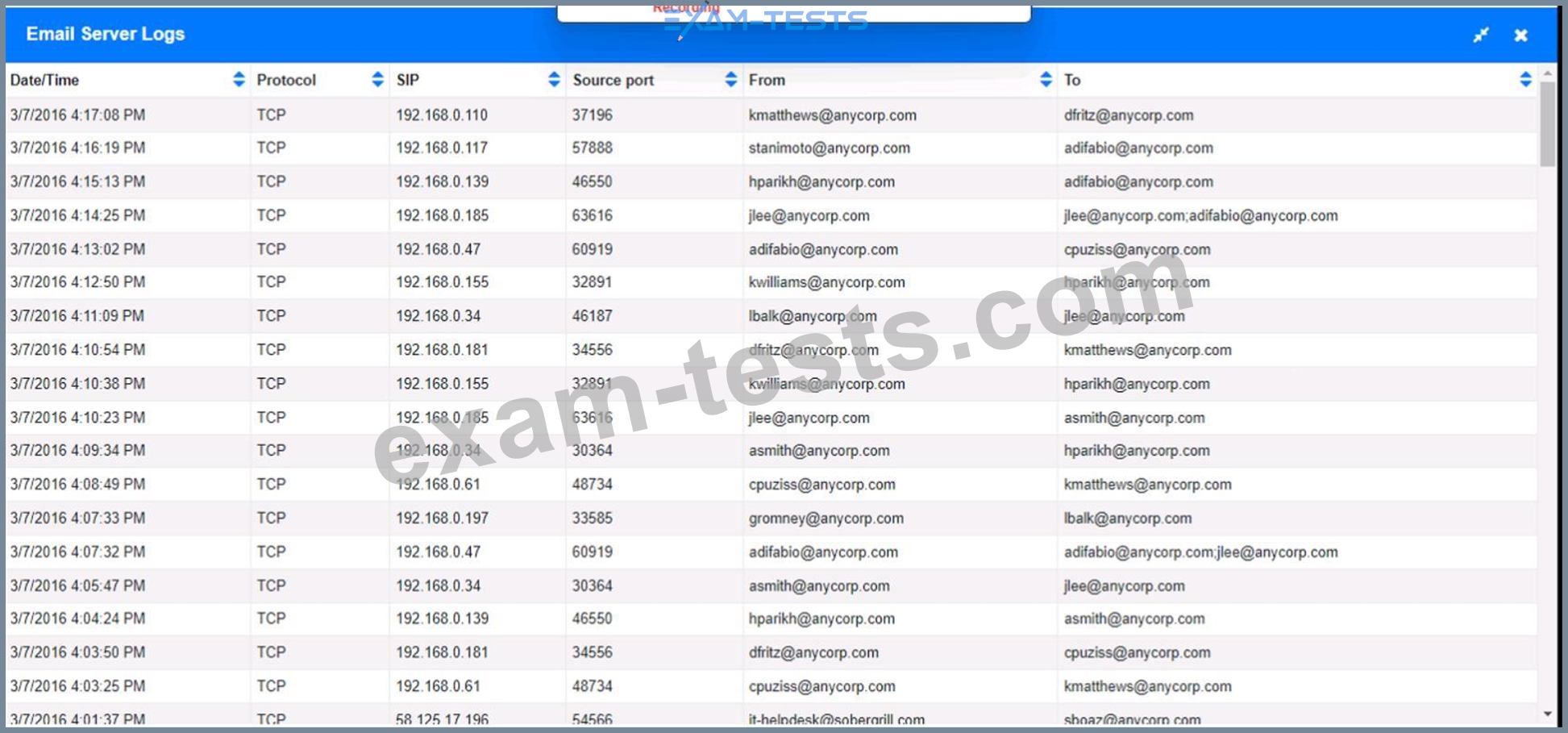Click the vertical scrollbar thumb
This screenshot has height=733, width=1568.
coord(1547,123)
